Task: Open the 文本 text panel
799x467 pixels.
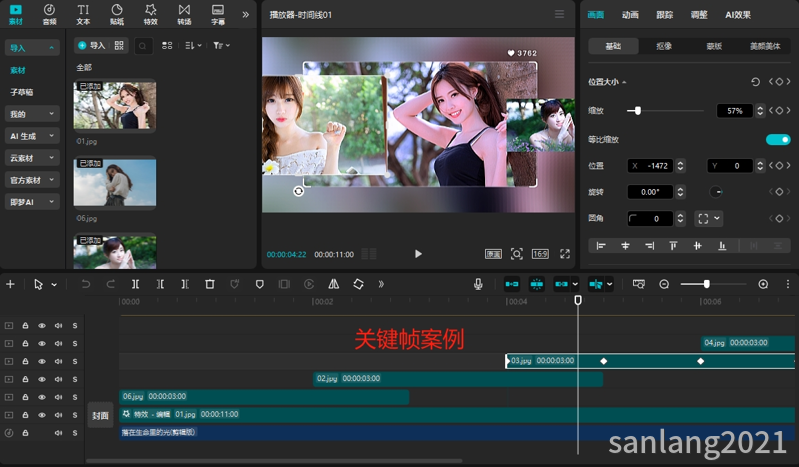Action: click(83, 14)
